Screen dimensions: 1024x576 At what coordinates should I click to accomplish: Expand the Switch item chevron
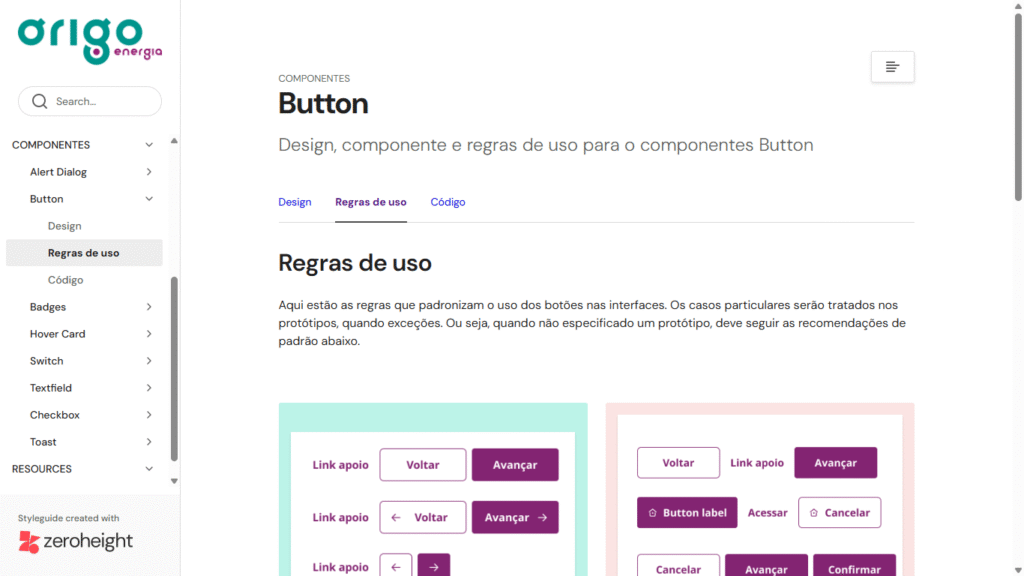pos(149,361)
